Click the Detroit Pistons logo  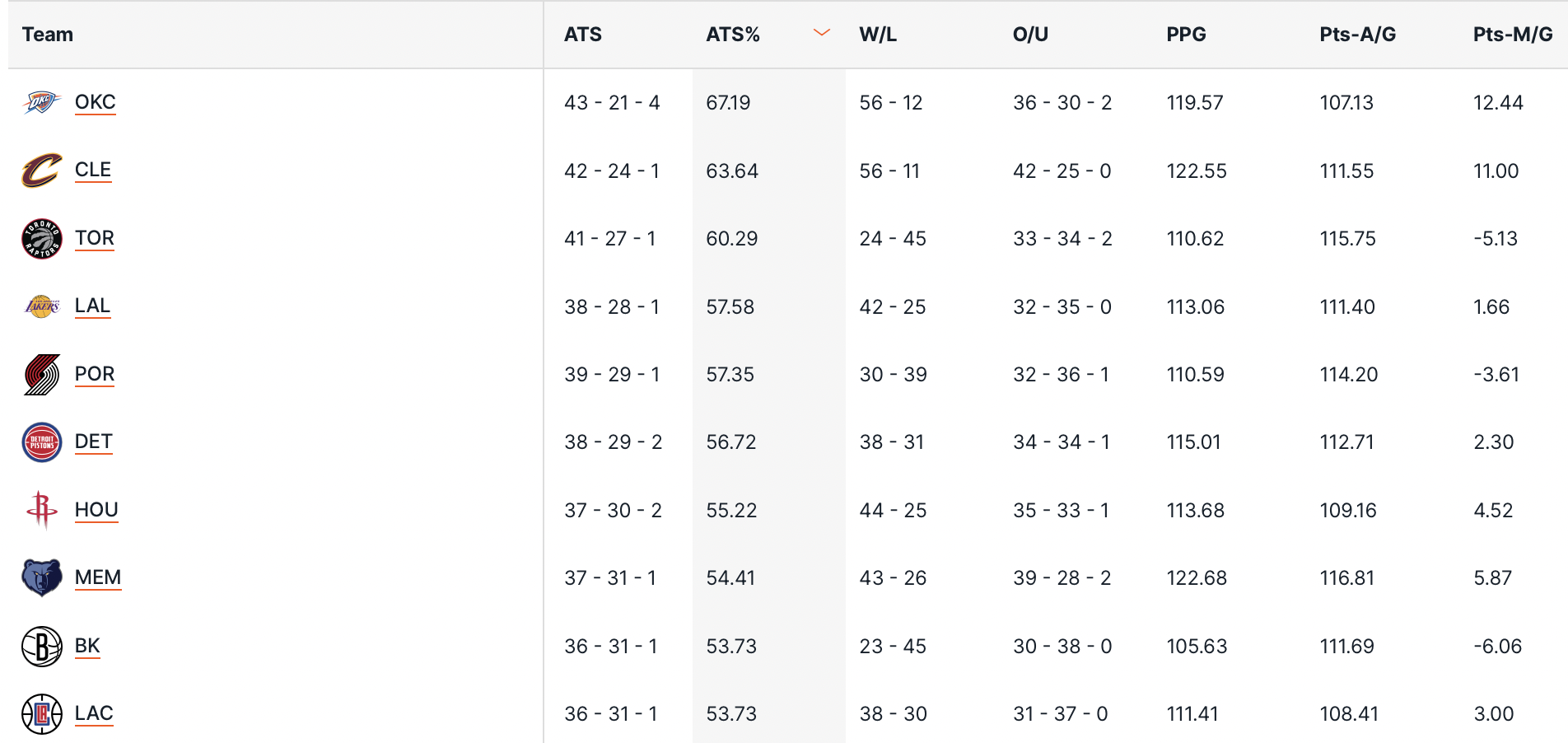pos(42,442)
